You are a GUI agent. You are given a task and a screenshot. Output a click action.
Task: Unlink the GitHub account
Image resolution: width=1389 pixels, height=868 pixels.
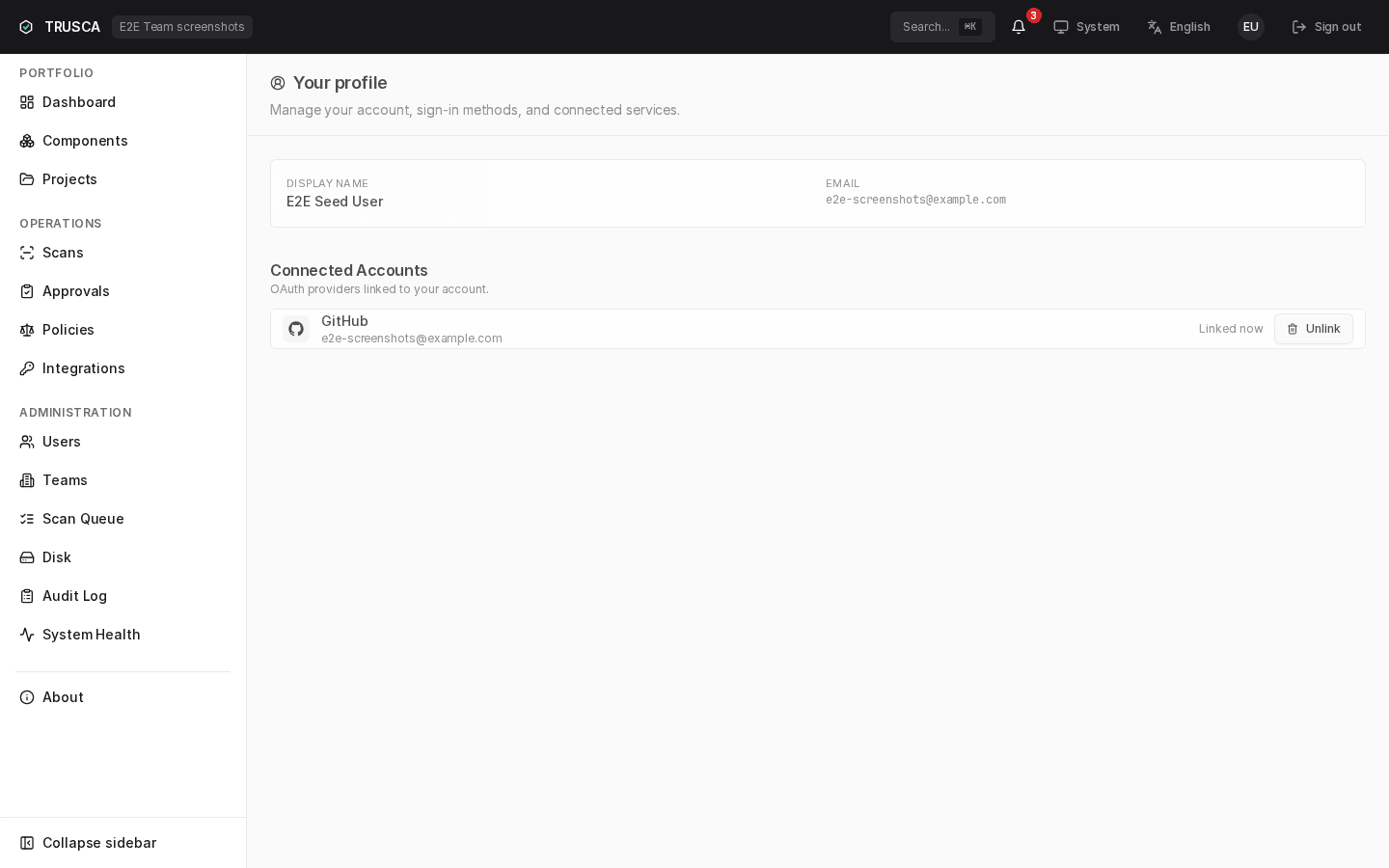click(x=1314, y=329)
